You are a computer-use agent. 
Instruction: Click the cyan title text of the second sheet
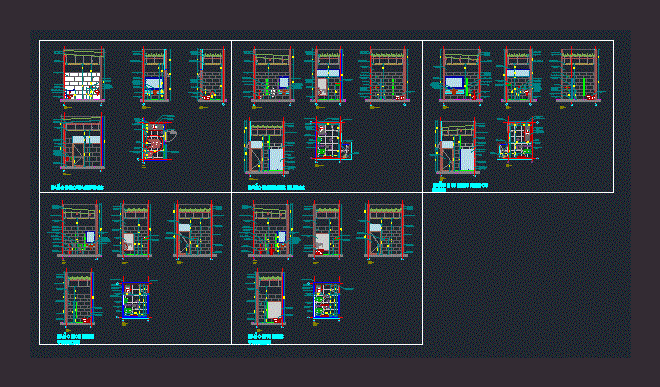tap(276, 187)
